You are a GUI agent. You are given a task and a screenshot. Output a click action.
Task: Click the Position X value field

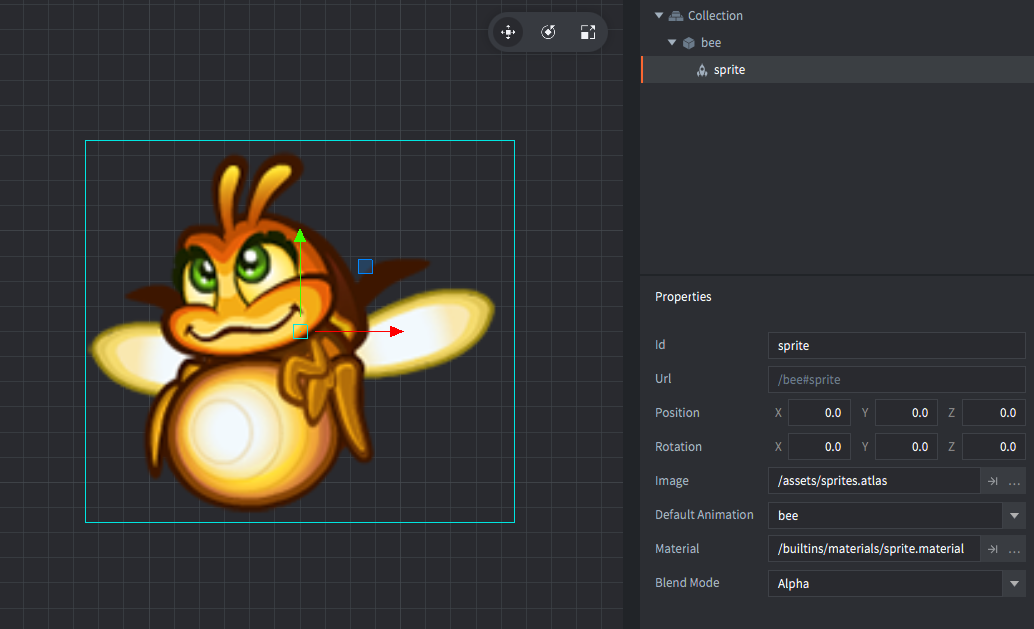(x=819, y=413)
